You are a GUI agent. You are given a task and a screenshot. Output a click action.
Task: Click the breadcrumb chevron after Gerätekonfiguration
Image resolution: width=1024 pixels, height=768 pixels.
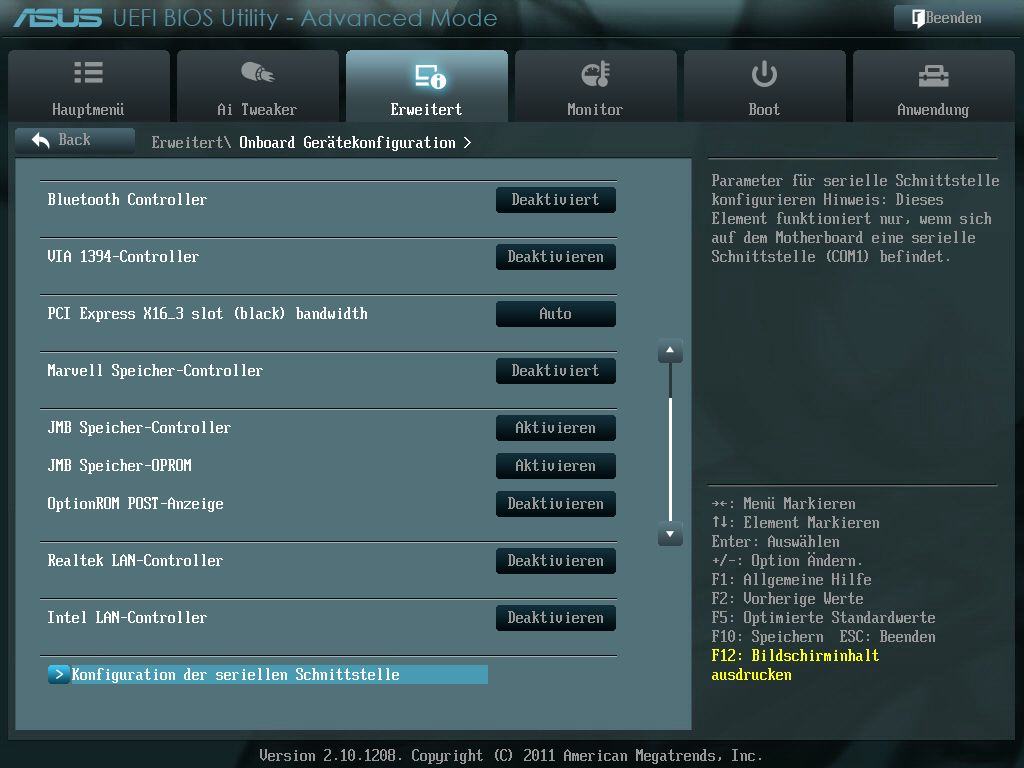point(467,142)
